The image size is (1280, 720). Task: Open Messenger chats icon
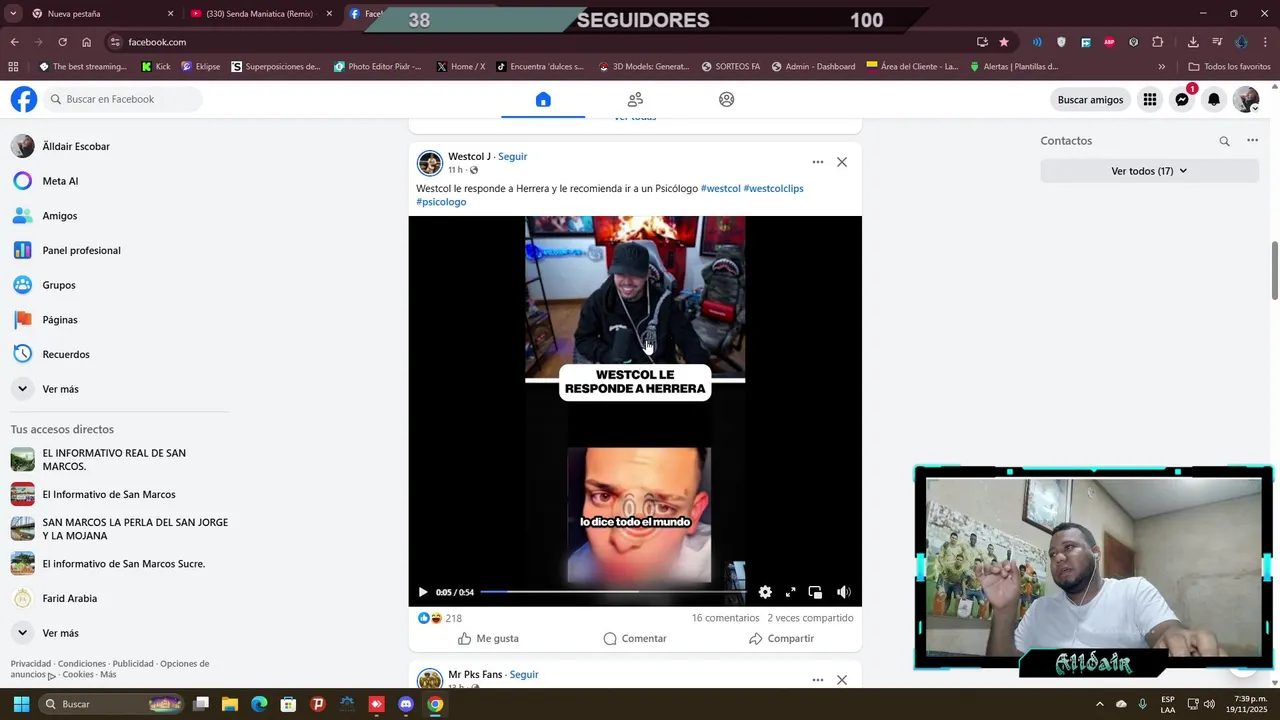pyautogui.click(x=1182, y=99)
